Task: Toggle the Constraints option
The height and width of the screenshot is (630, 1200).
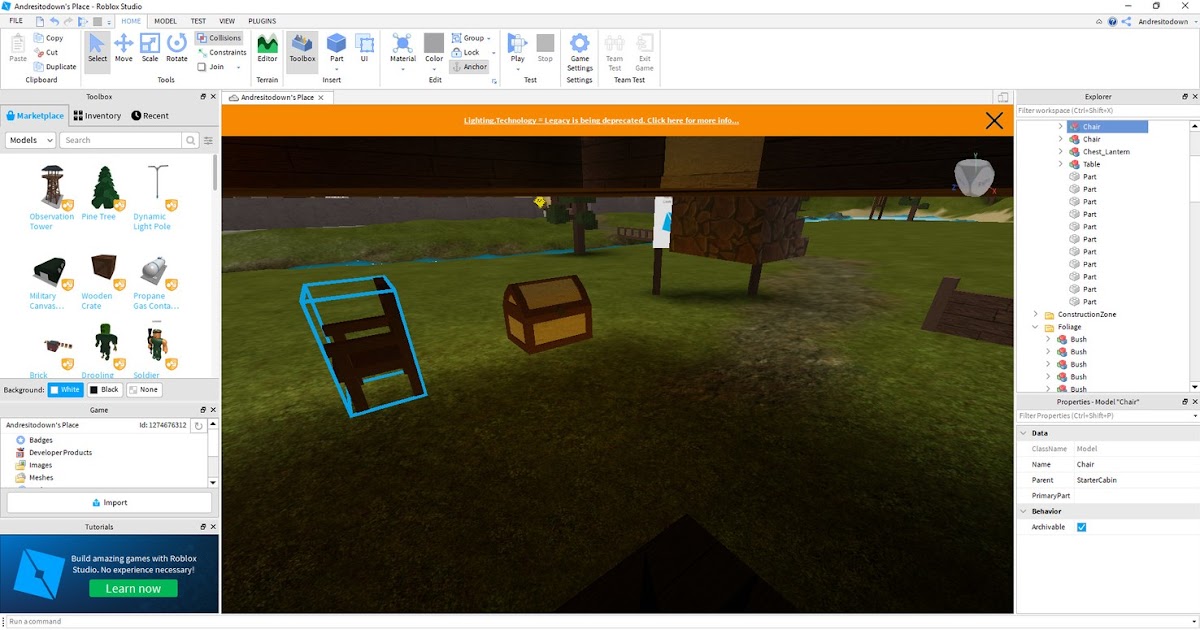Action: coord(221,52)
